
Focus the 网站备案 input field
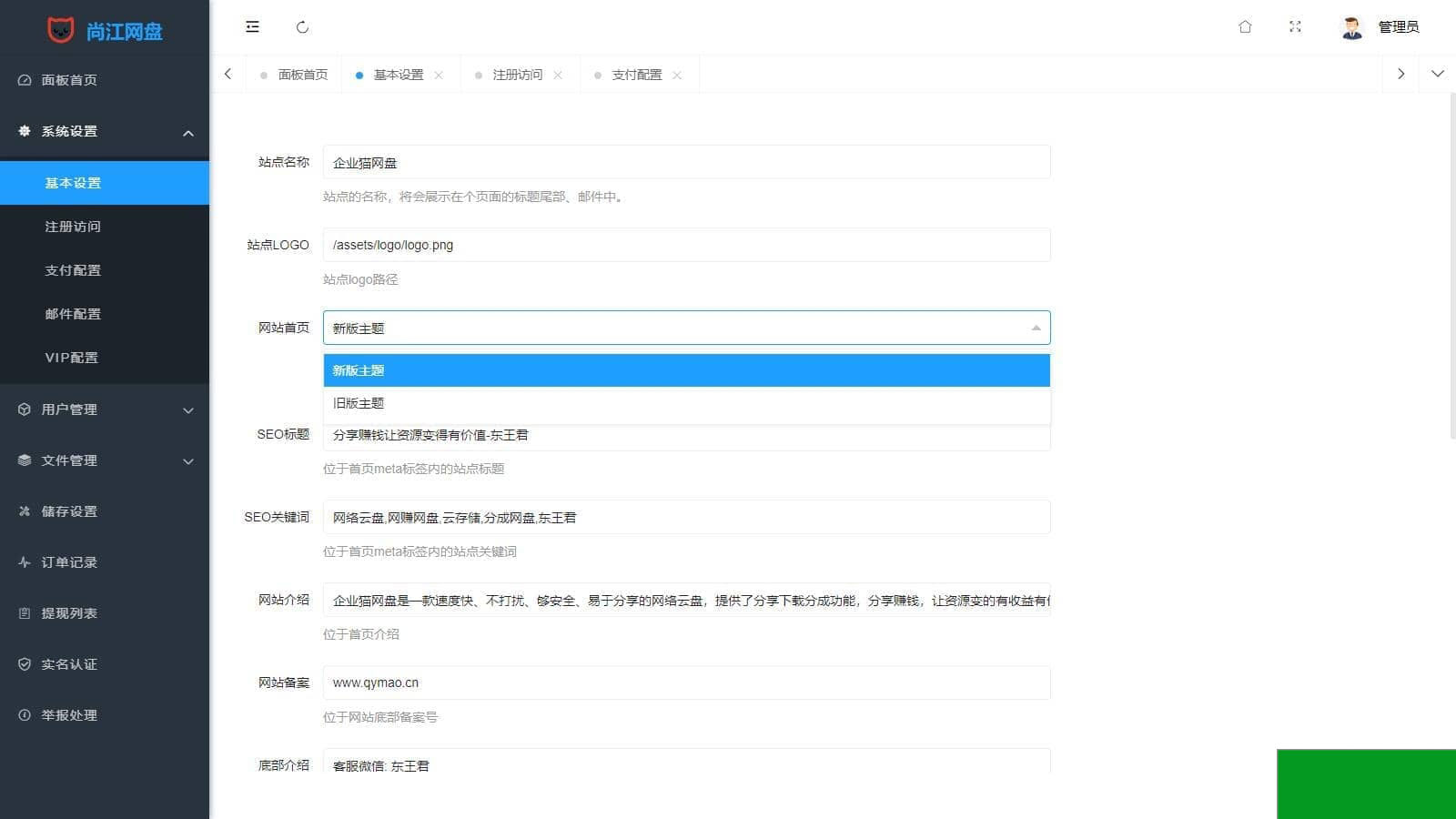click(x=687, y=682)
